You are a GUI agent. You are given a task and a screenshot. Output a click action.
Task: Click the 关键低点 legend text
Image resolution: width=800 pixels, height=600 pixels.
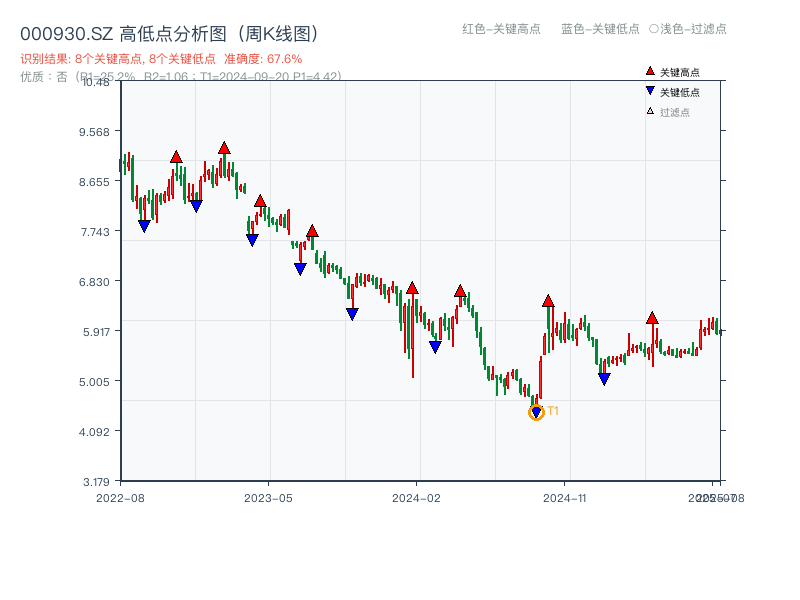pos(680,92)
